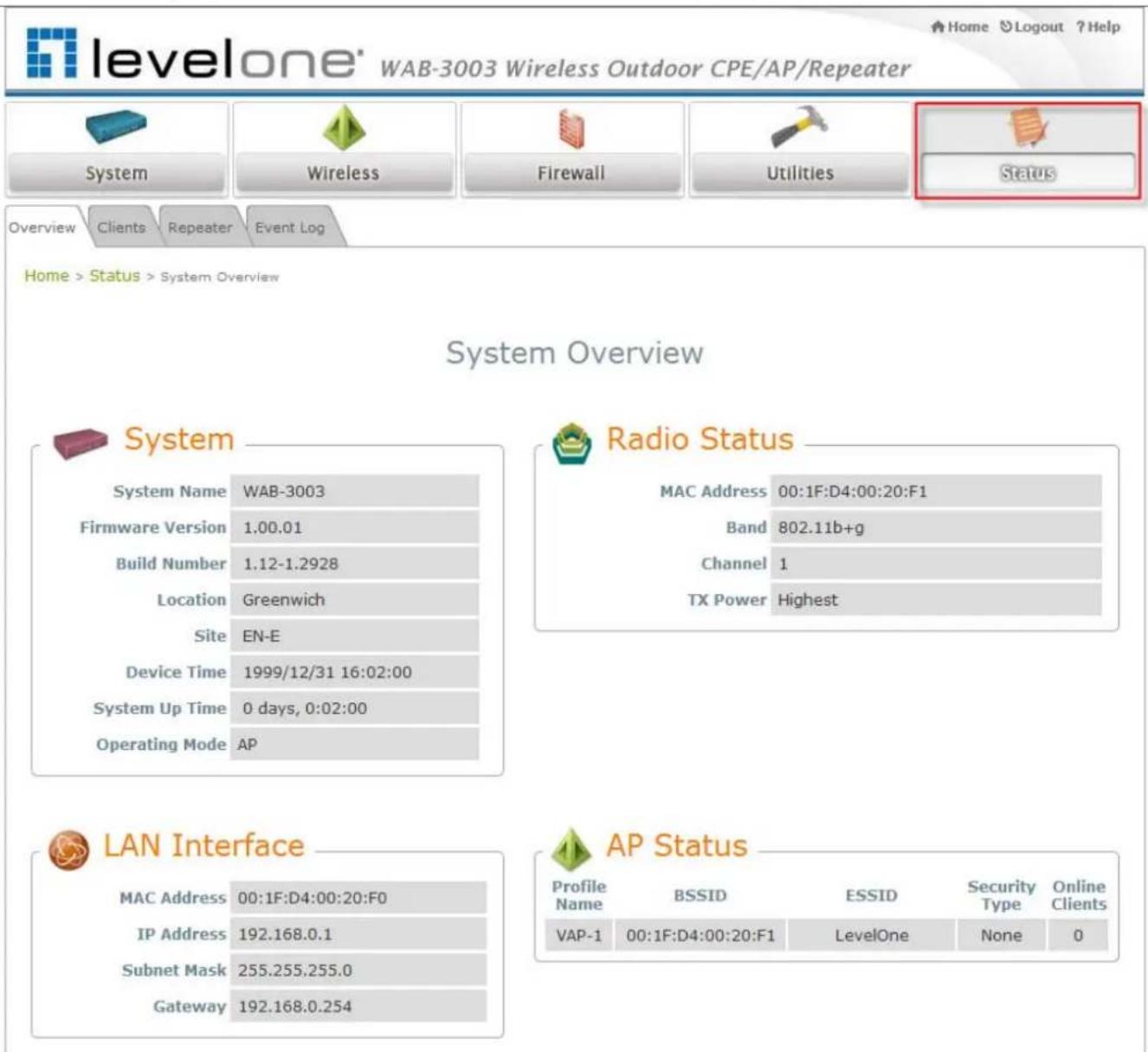Screen dimensions: 1148x1052
Task: Click the Firmware Version value 1.00.01
Action: pyautogui.click(x=354, y=527)
